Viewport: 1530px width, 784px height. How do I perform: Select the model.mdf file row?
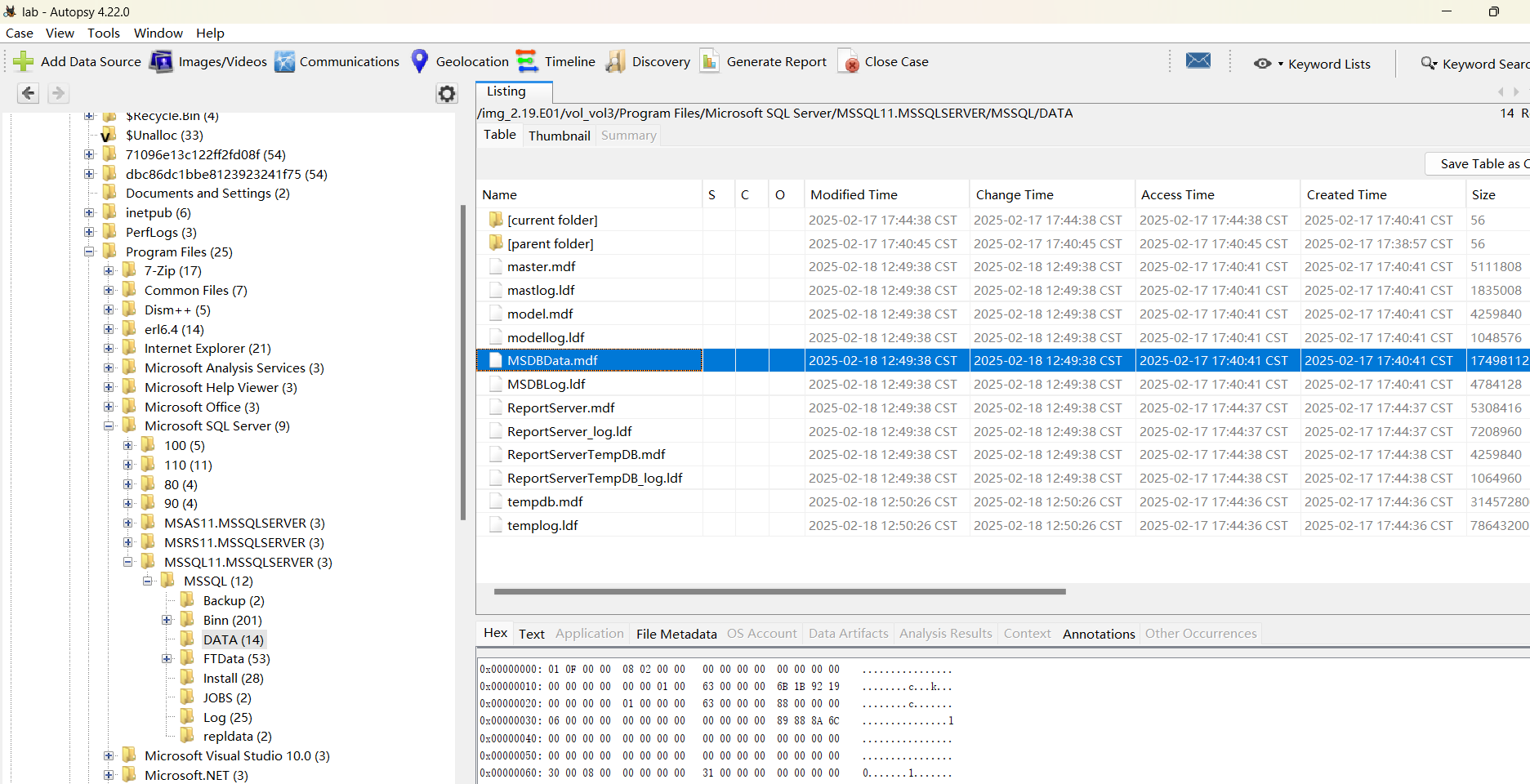(x=1003, y=314)
